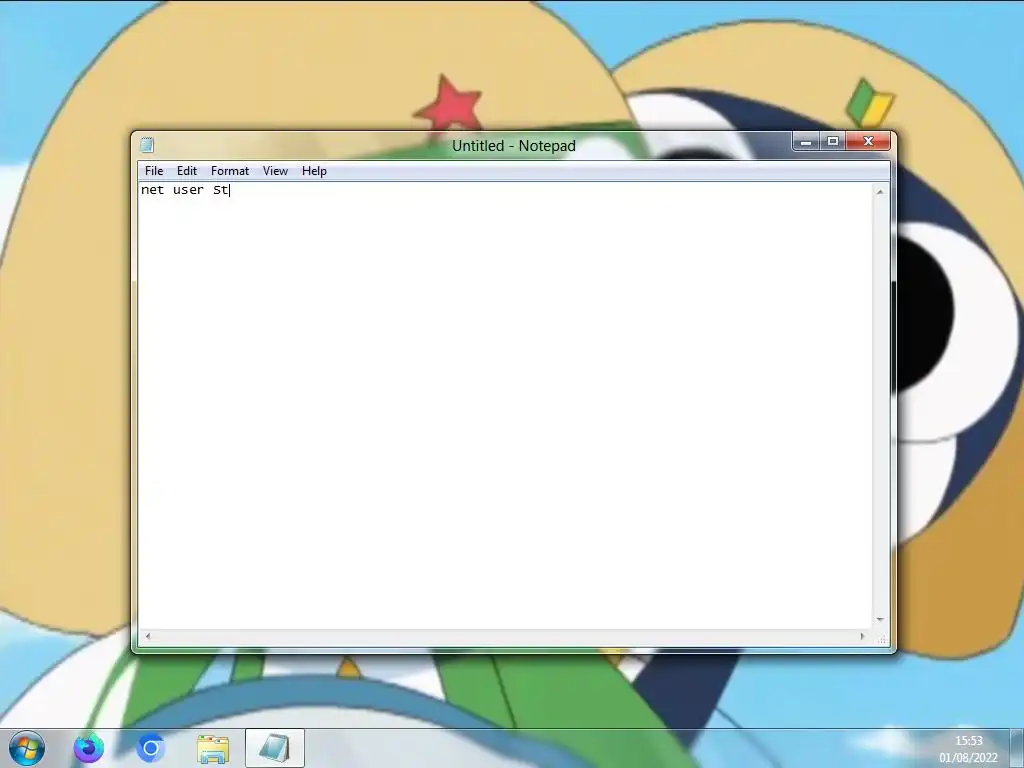Viewport: 1024px width, 768px height.
Task: Select the Notepad taskbar button
Action: (275, 748)
